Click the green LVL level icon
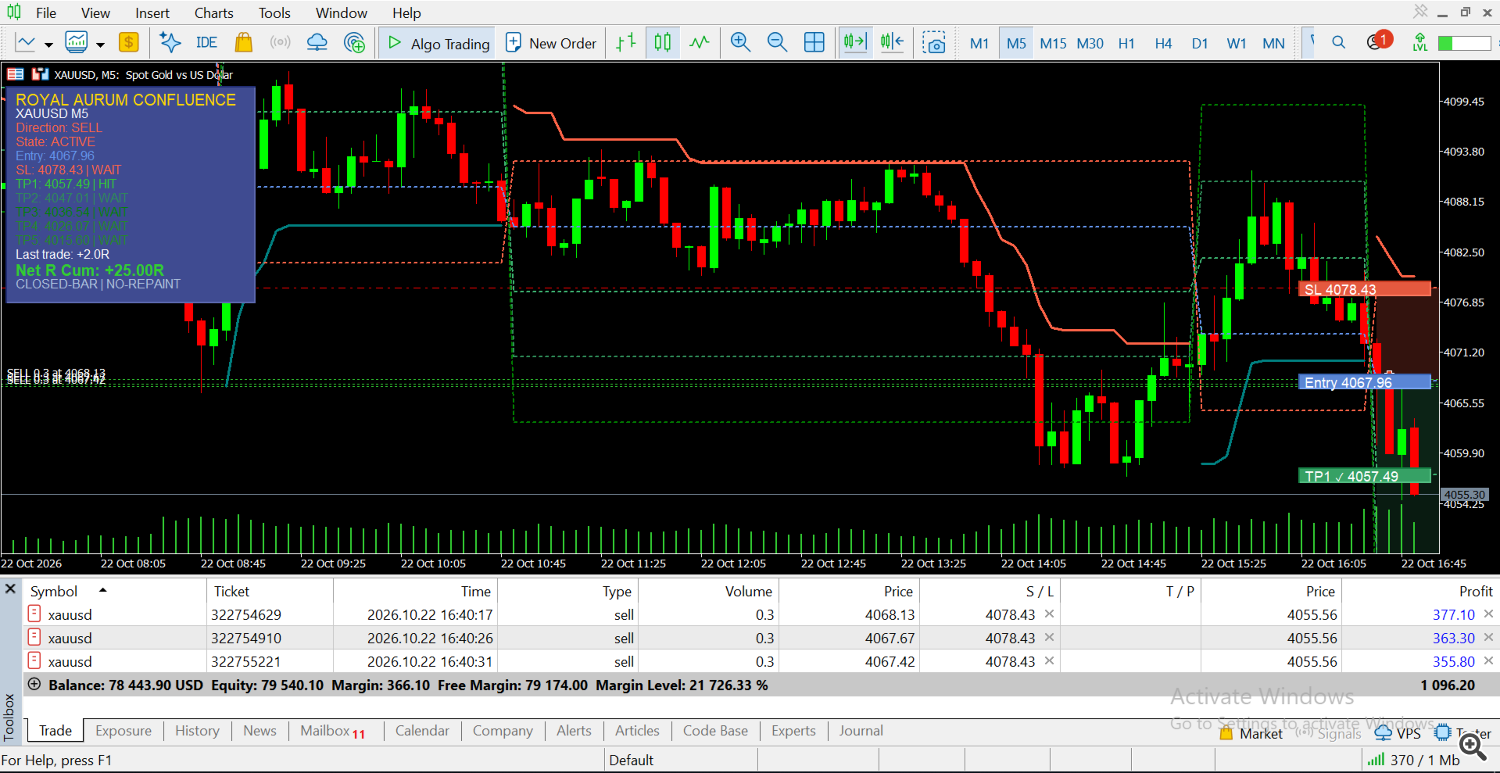Viewport: 1500px width, 773px height. point(1419,42)
